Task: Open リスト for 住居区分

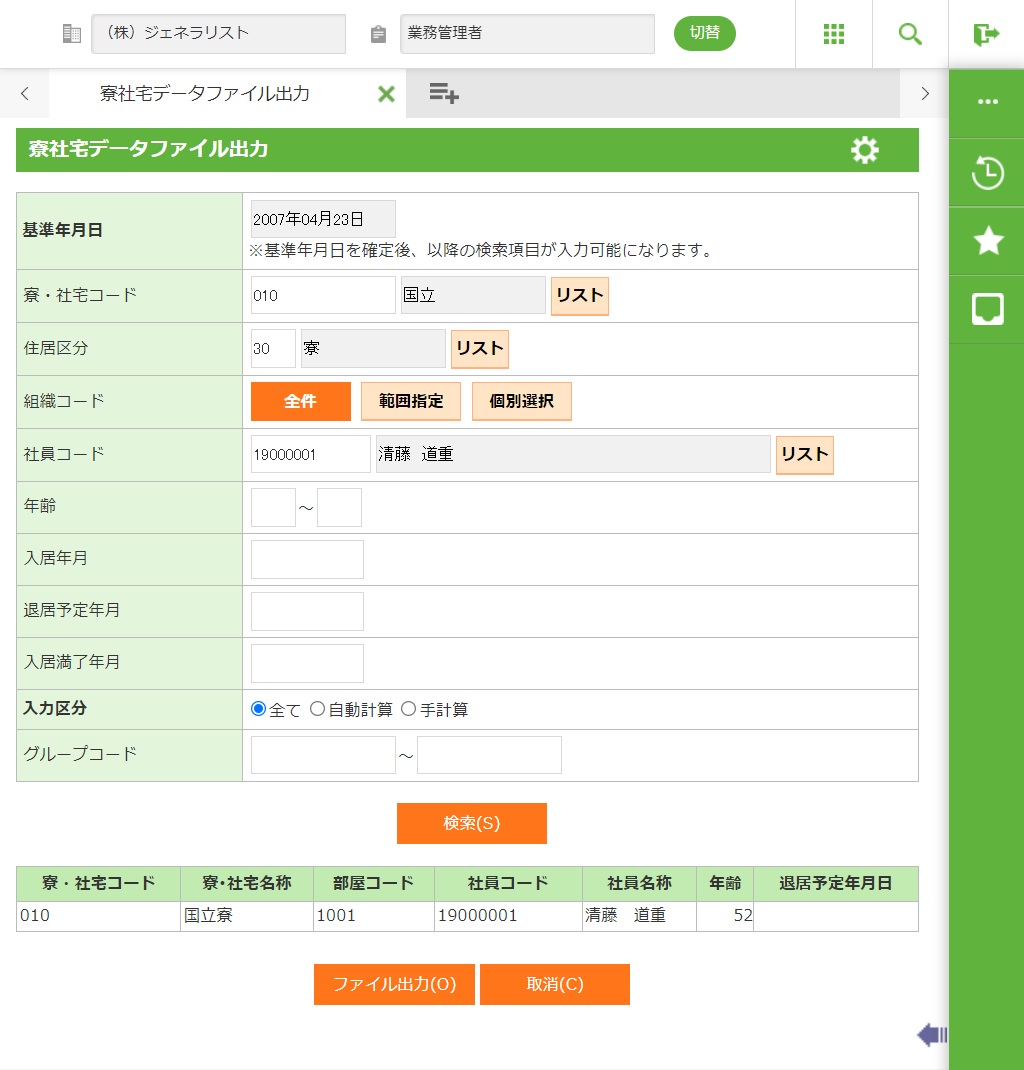Action: tap(479, 349)
